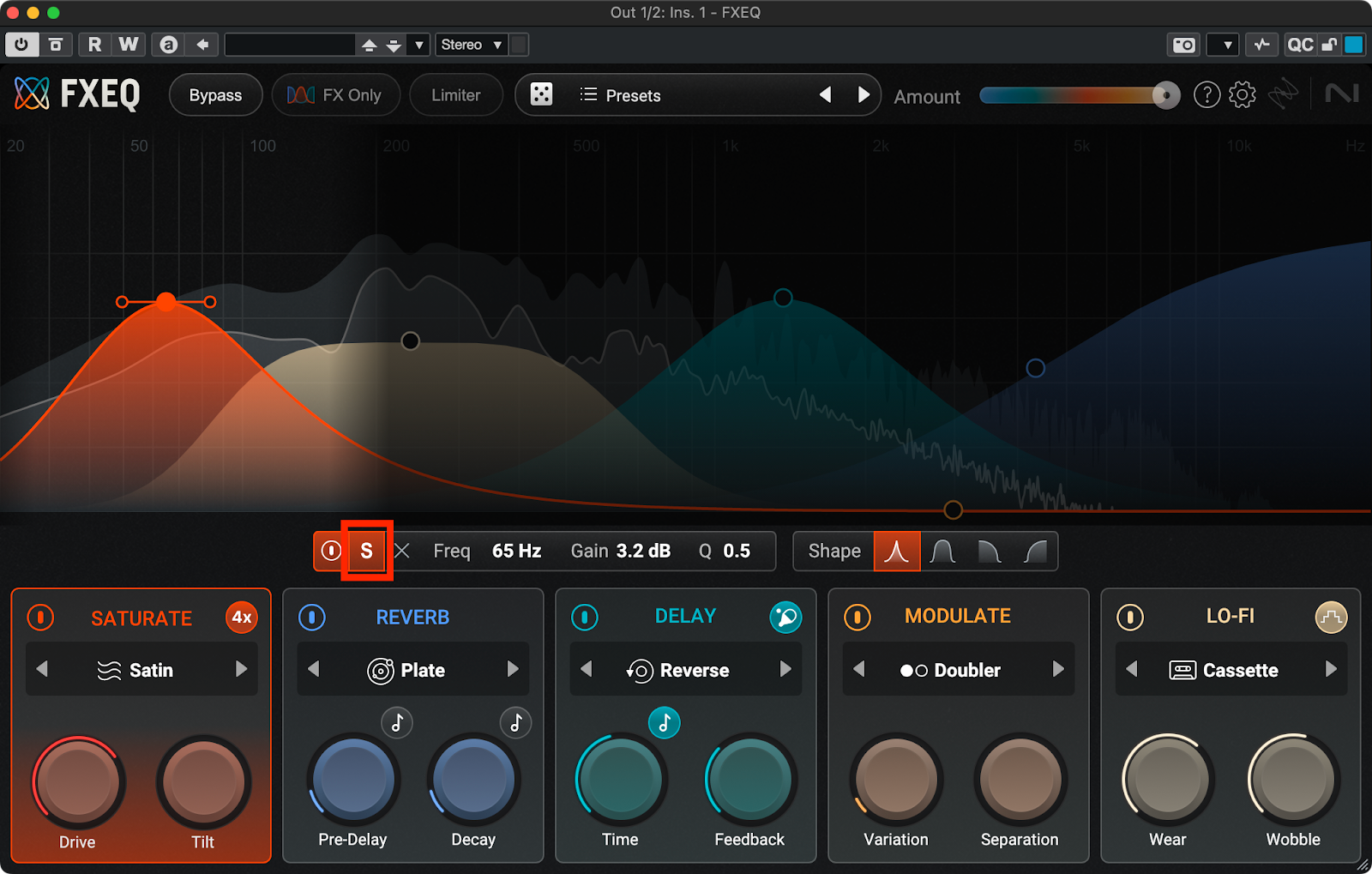
Task: Click the randomize dice icon
Action: coord(541,94)
